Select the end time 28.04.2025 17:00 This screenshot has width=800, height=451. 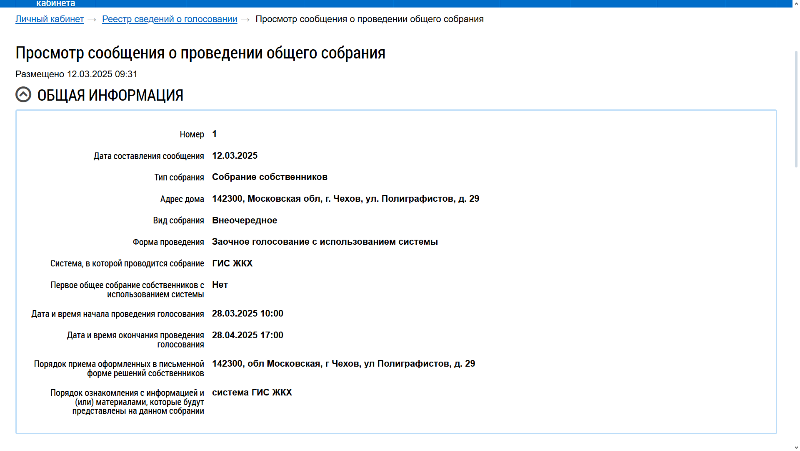pyautogui.click(x=247, y=335)
